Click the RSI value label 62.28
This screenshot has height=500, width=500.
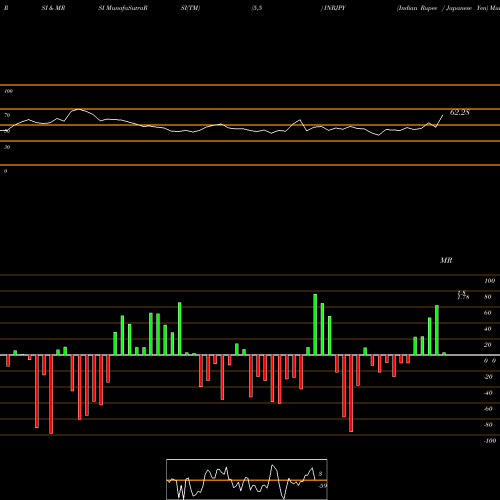click(x=460, y=113)
